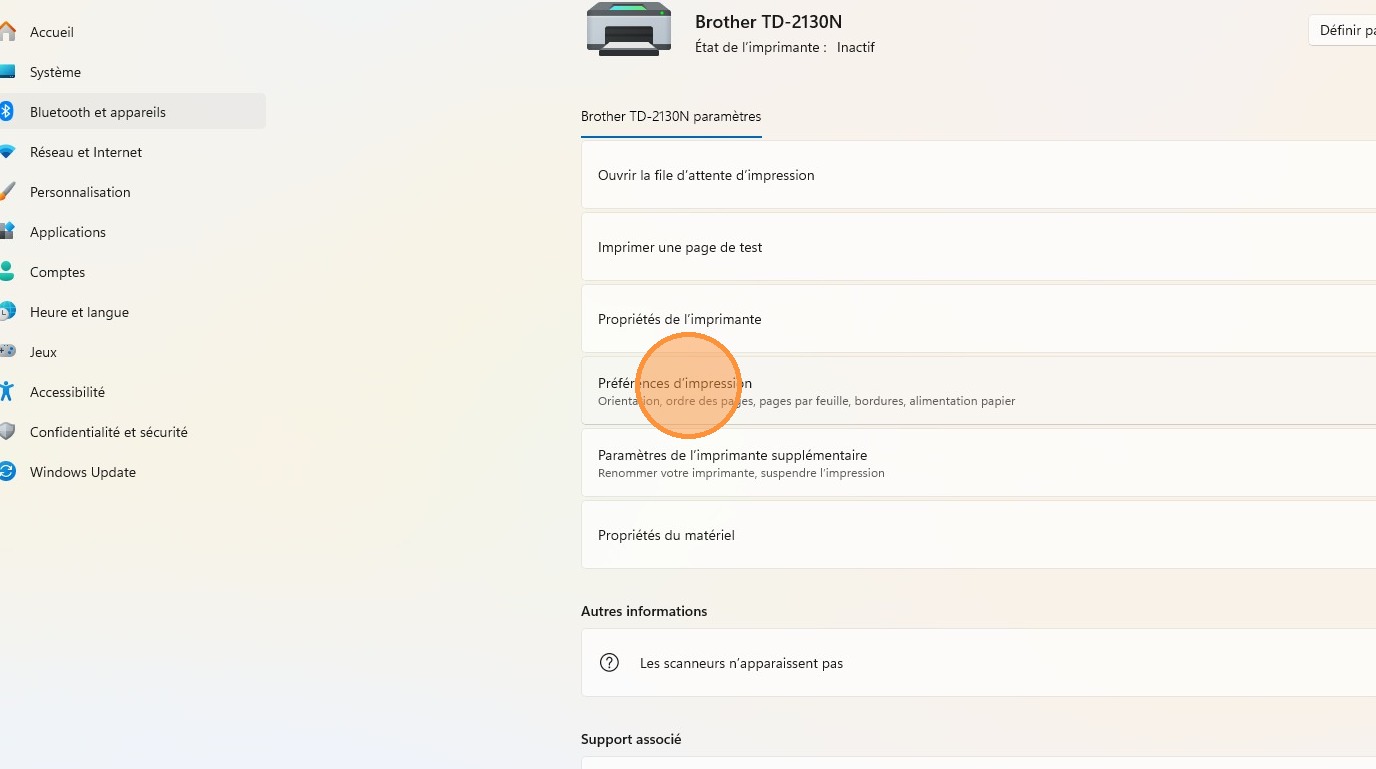The height and width of the screenshot is (769, 1376).
Task: Open the print queue (file d'attente d'impression)
Action: 706,175
